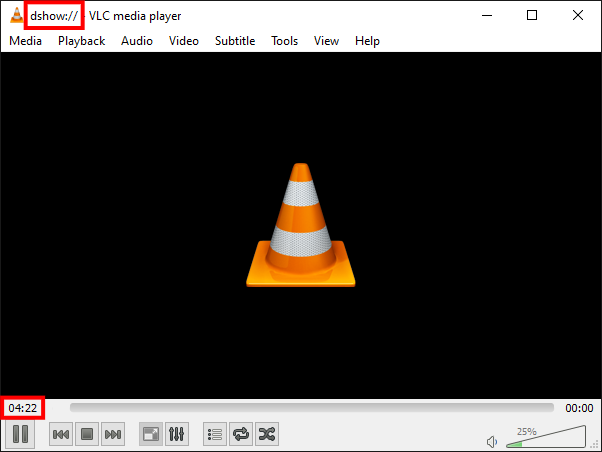602x452 pixels.
Task: Click the playback seek bar
Action: pos(312,407)
